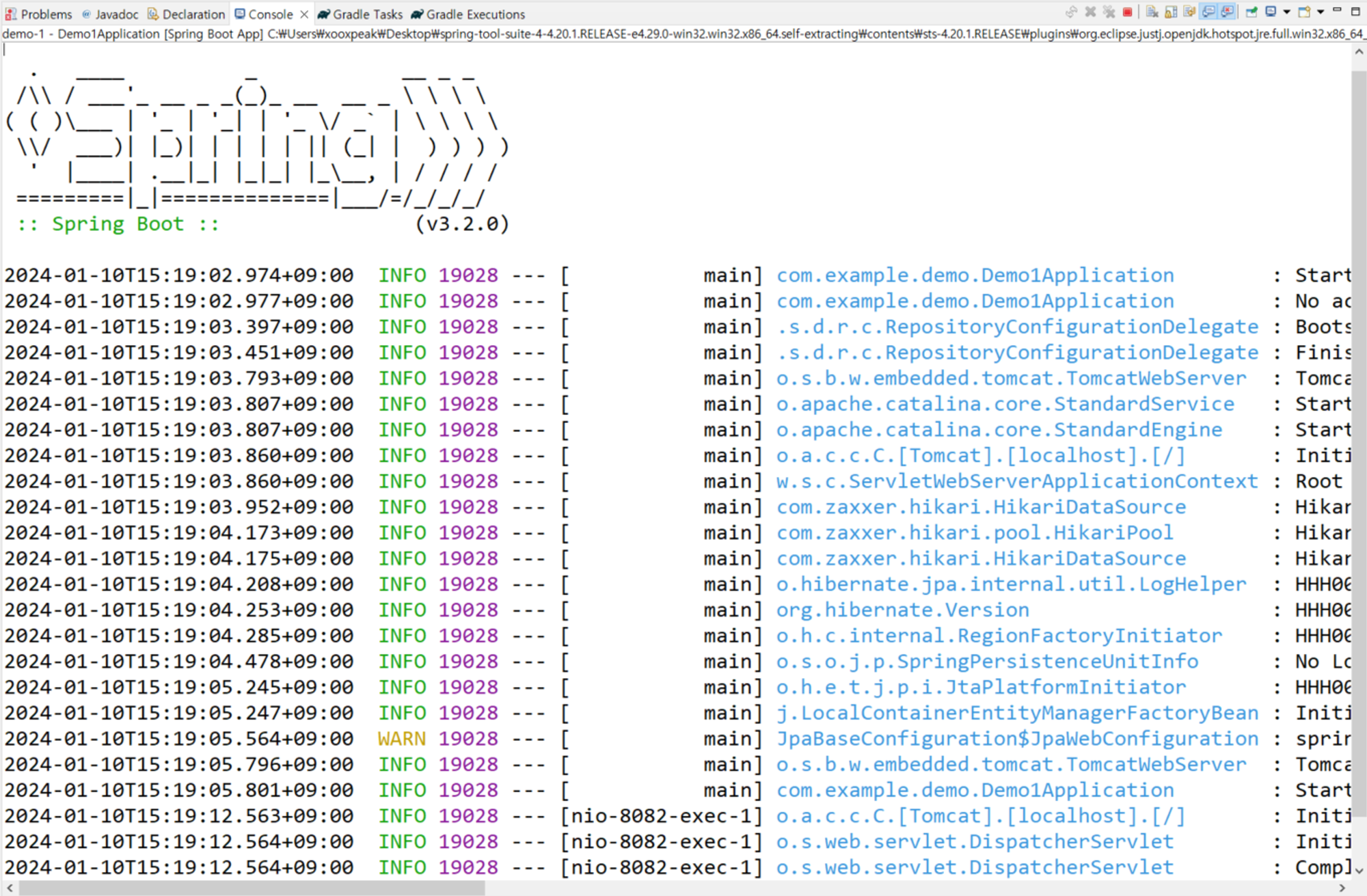
Task: Click the horizontal scrollbar right arrow
Action: (x=1342, y=888)
